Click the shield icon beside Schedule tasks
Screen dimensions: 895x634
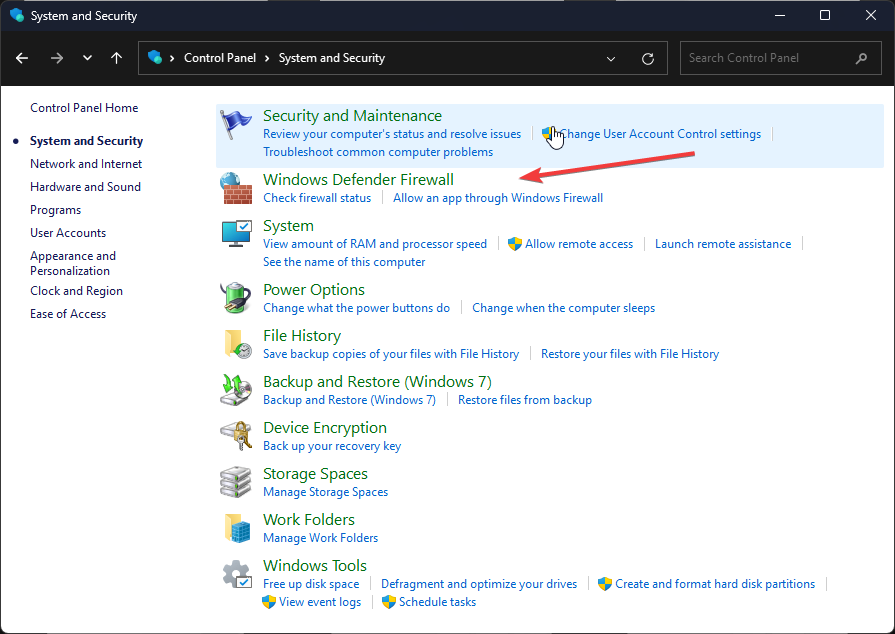(x=389, y=602)
